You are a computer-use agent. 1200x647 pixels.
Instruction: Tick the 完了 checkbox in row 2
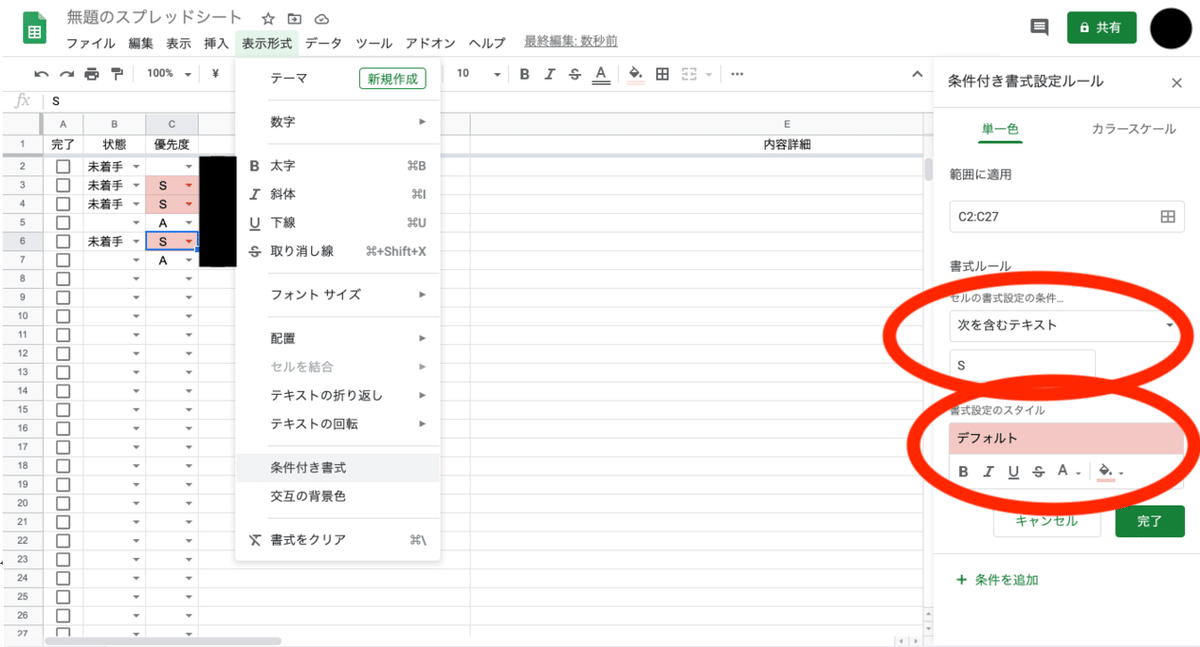click(63, 166)
